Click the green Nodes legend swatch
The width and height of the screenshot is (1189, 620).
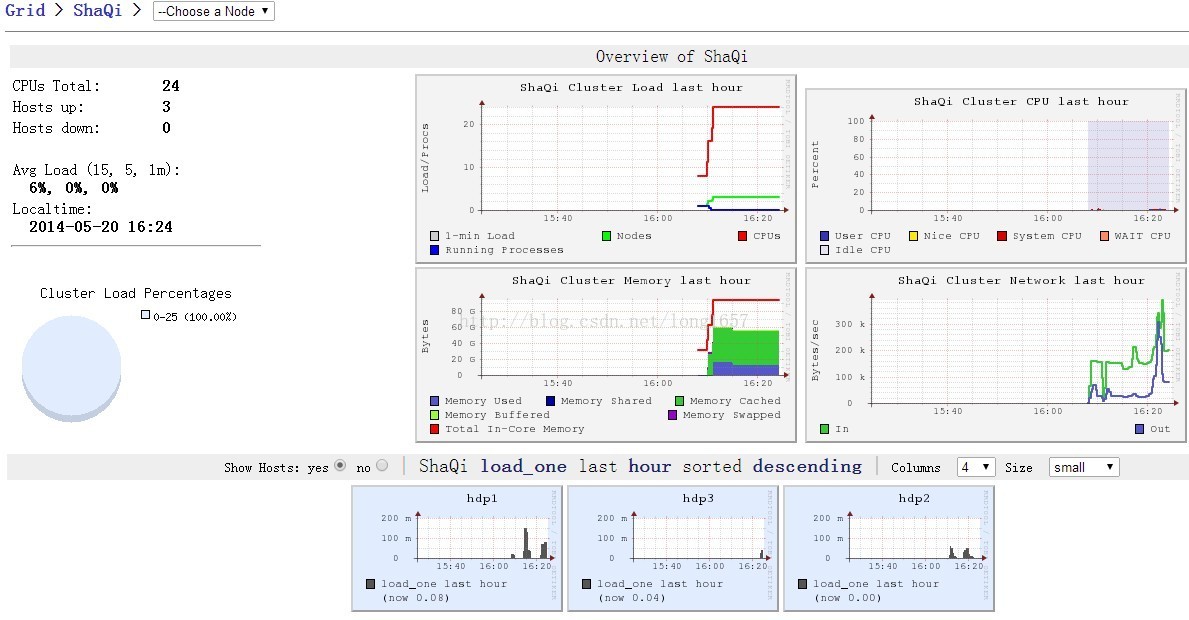click(606, 236)
